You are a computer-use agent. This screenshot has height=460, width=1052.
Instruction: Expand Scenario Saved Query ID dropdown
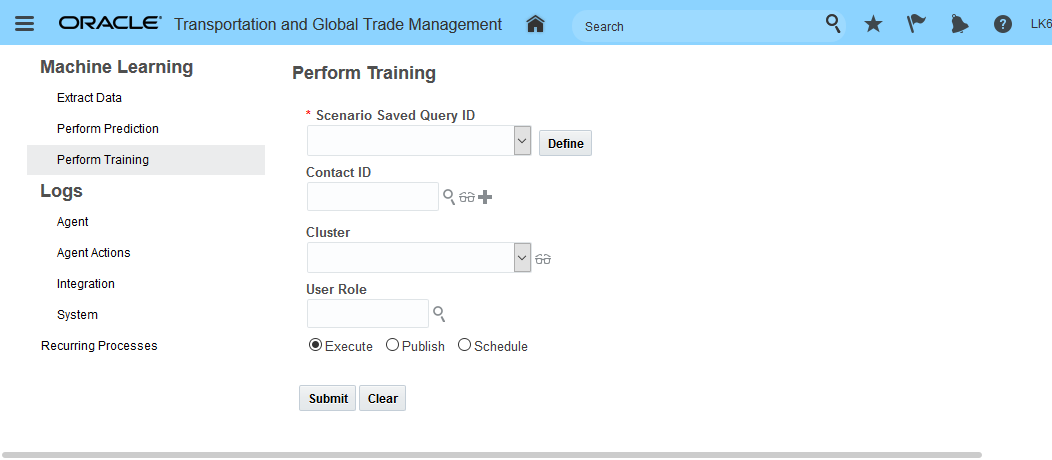[x=522, y=141]
